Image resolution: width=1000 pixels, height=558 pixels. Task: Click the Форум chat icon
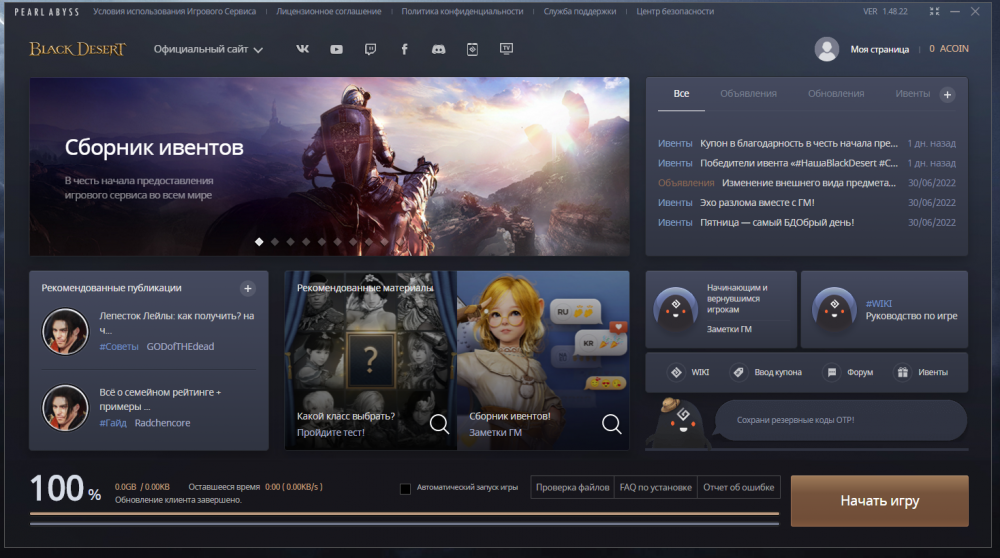(x=832, y=372)
